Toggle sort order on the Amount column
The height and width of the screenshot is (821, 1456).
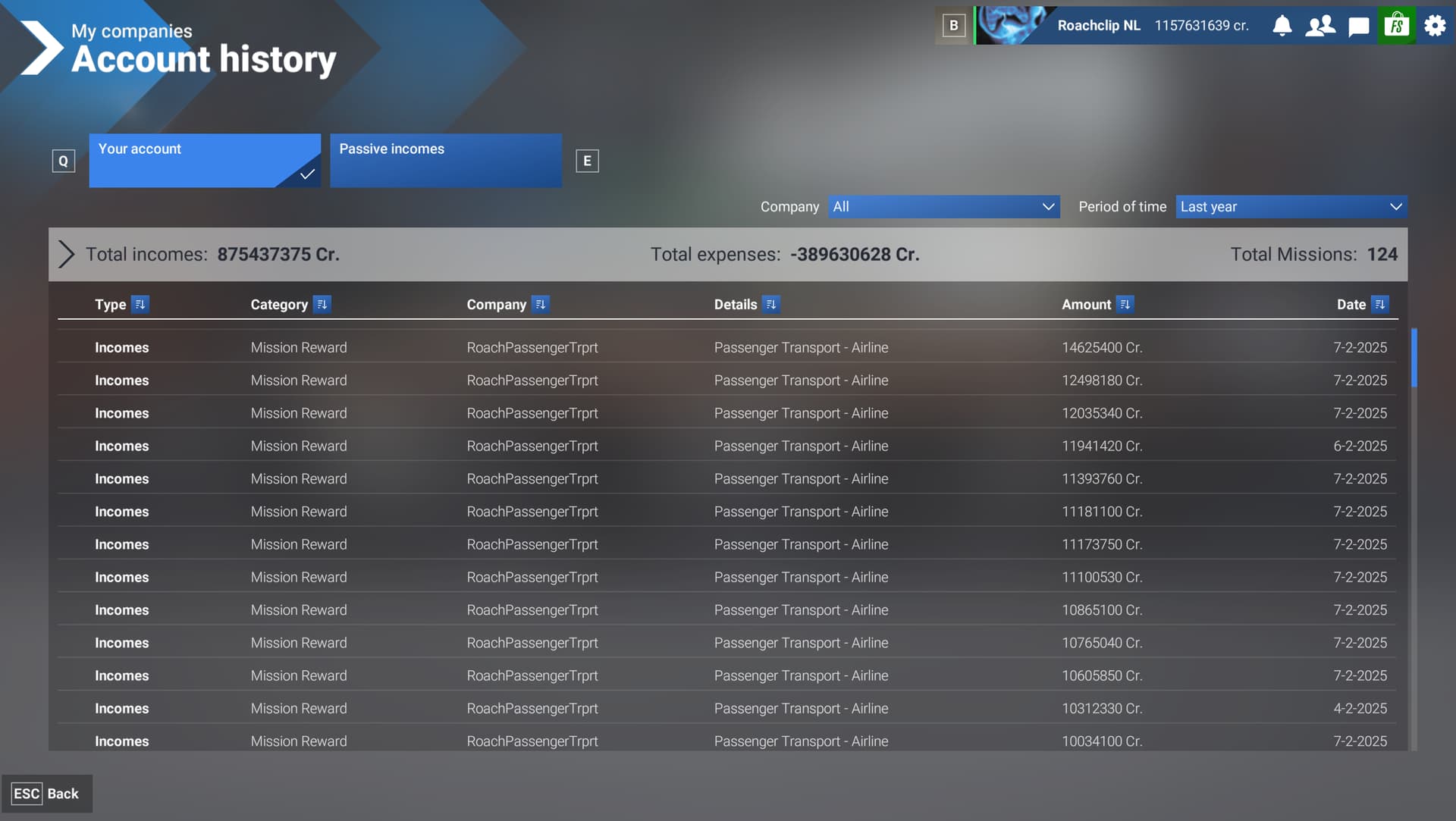coord(1125,304)
